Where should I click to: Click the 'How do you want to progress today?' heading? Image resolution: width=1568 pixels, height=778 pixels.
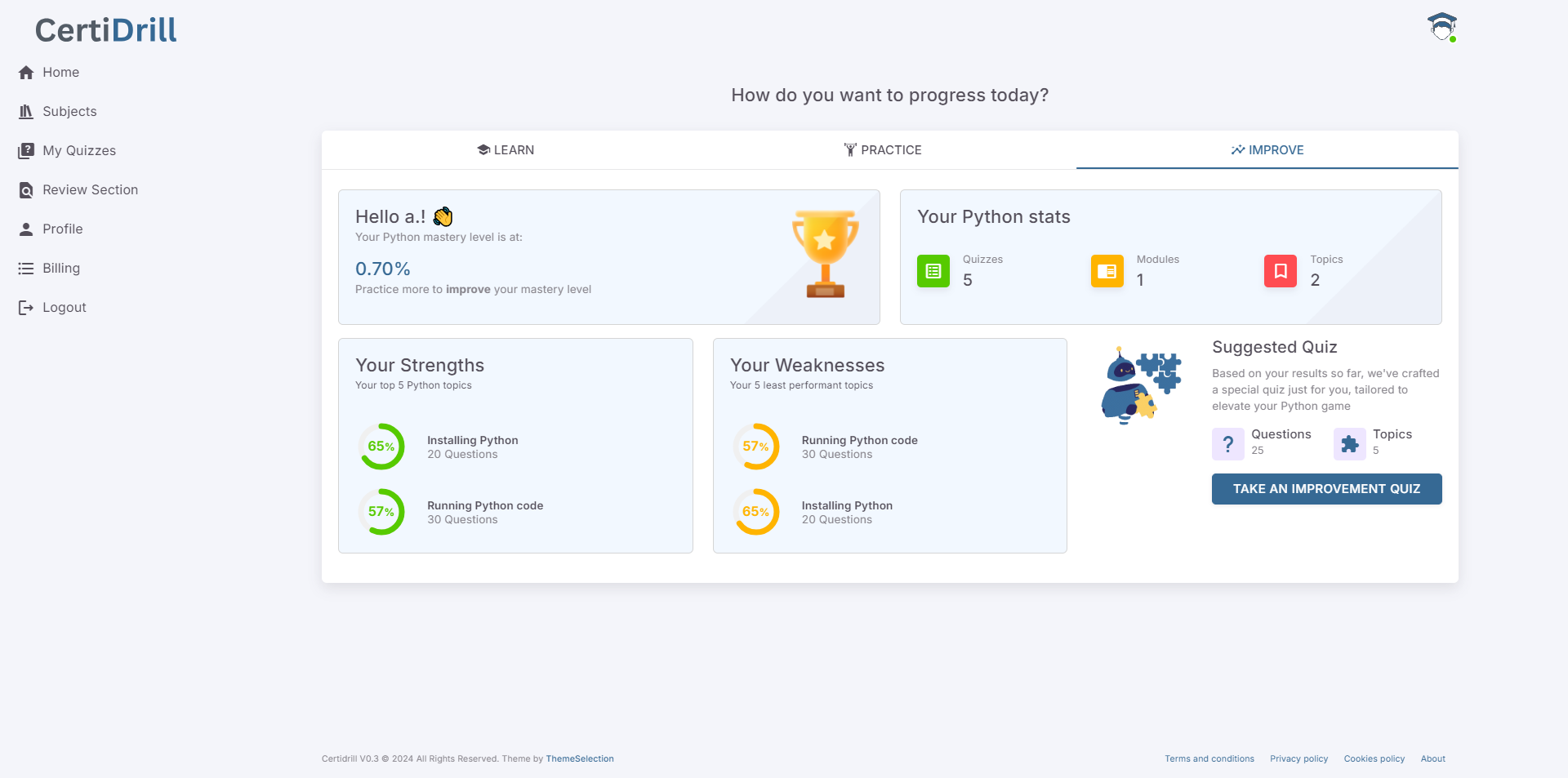pos(890,96)
